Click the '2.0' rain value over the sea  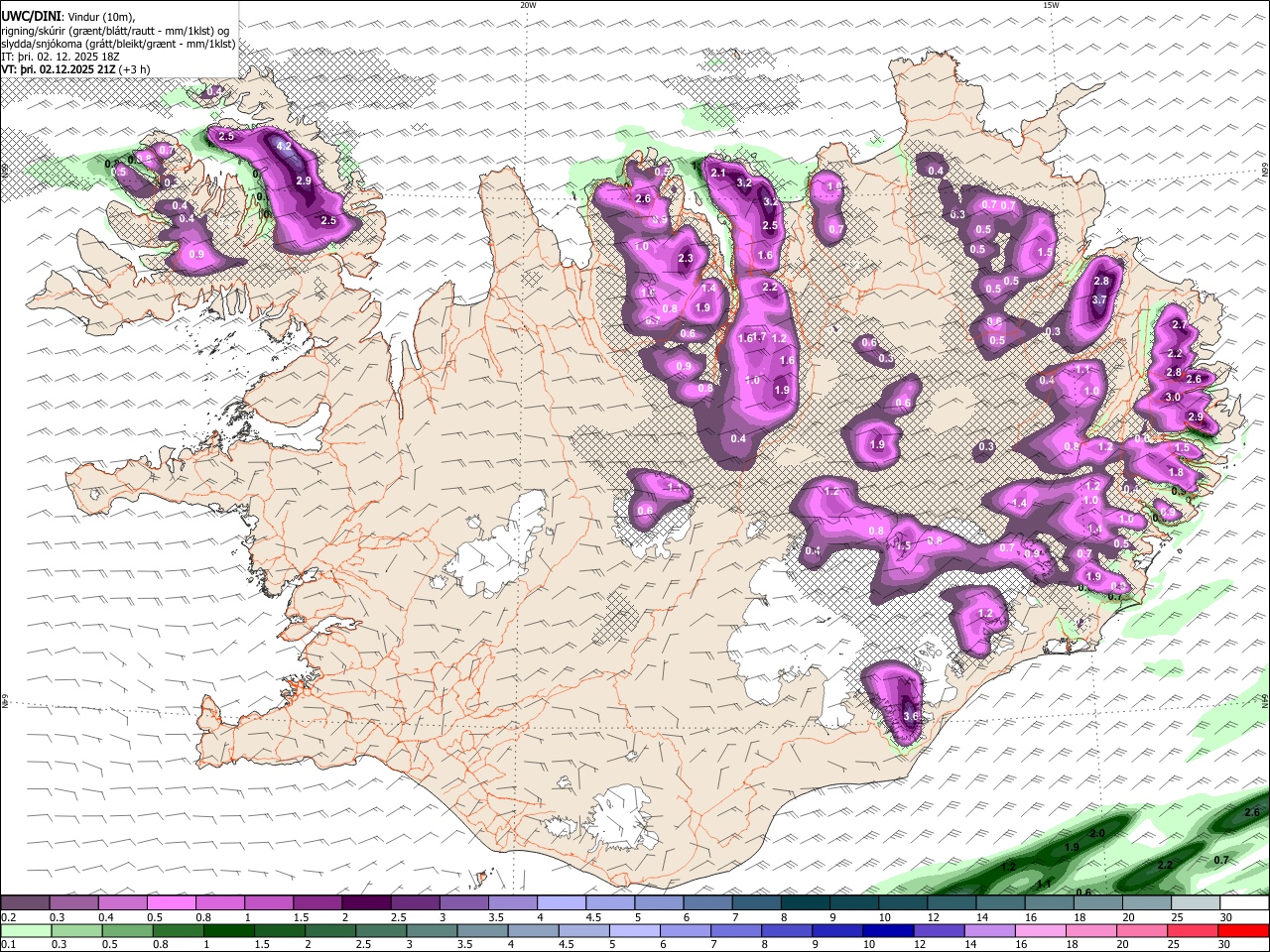point(1097,834)
